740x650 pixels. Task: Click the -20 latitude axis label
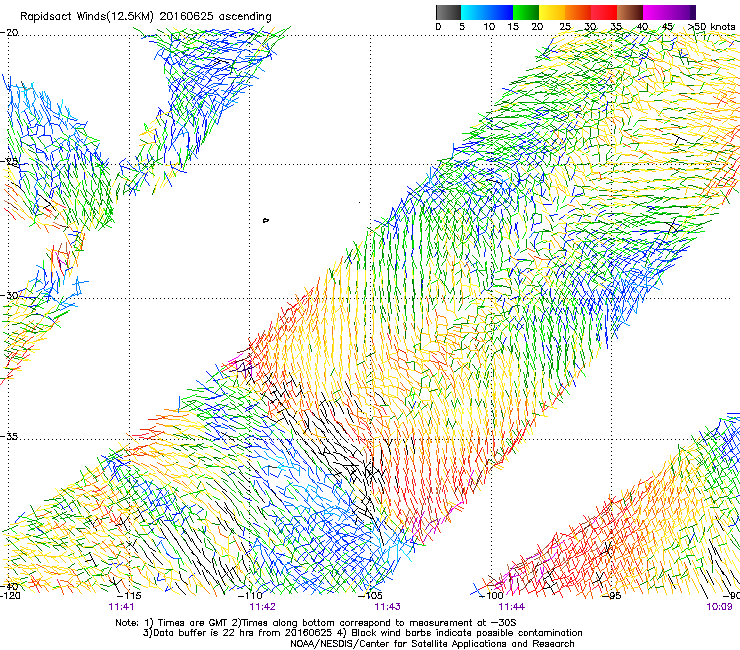pyautogui.click(x=9, y=33)
